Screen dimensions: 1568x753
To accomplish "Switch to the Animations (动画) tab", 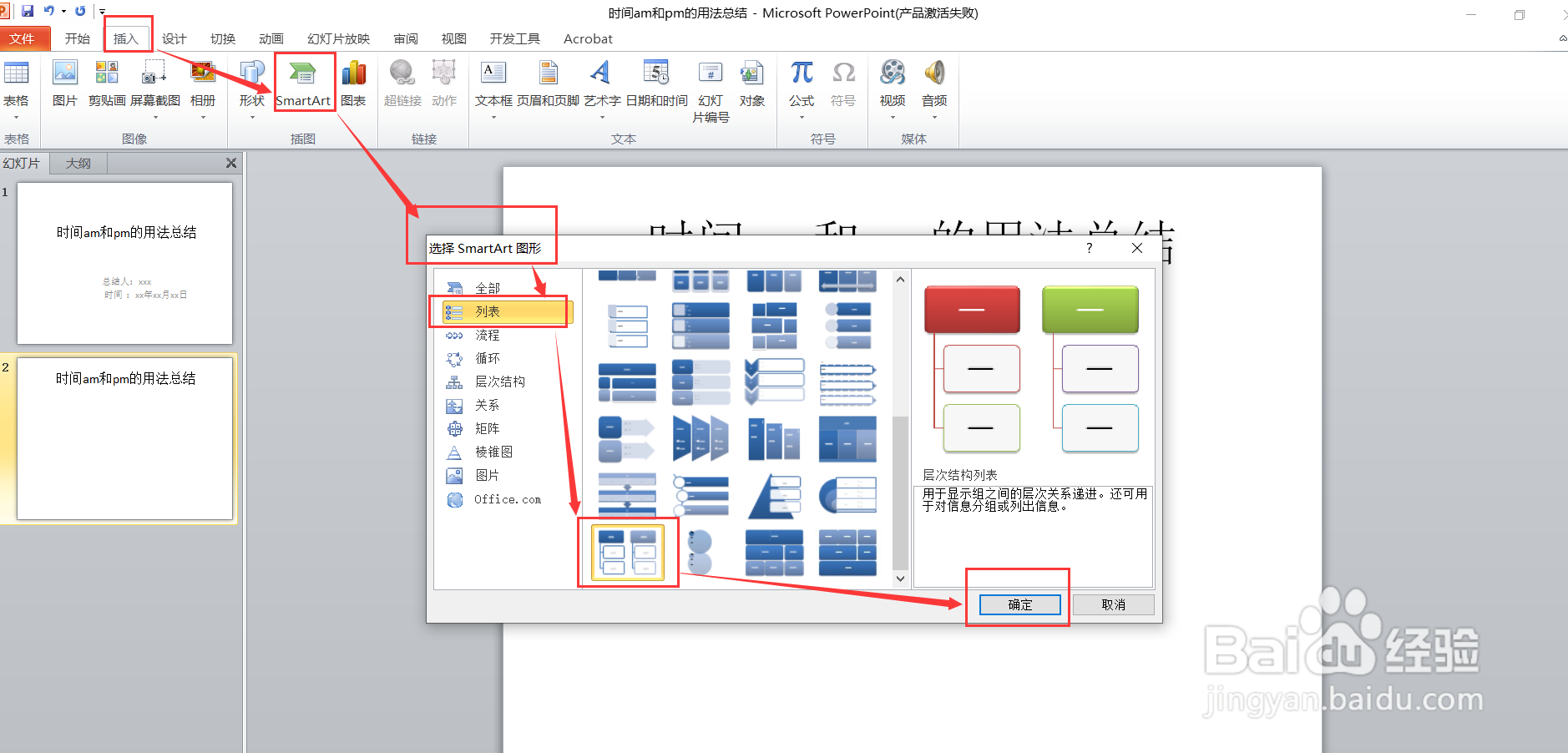I will pos(271,38).
